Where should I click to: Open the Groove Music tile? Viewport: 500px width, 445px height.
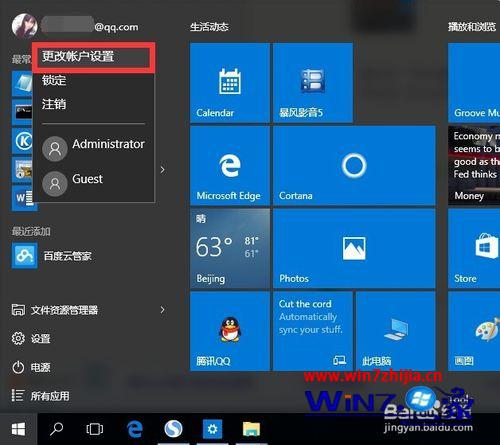point(474,82)
